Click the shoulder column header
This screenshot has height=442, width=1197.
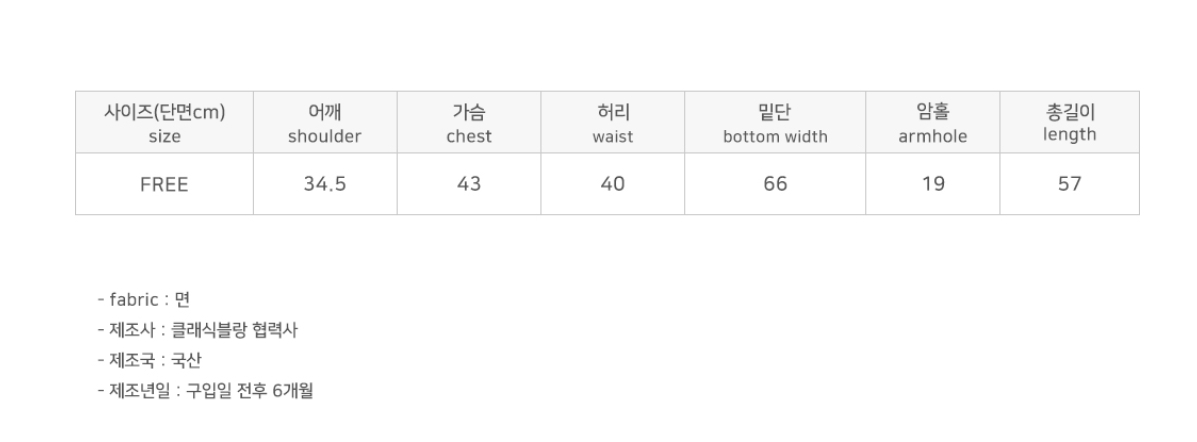324,124
